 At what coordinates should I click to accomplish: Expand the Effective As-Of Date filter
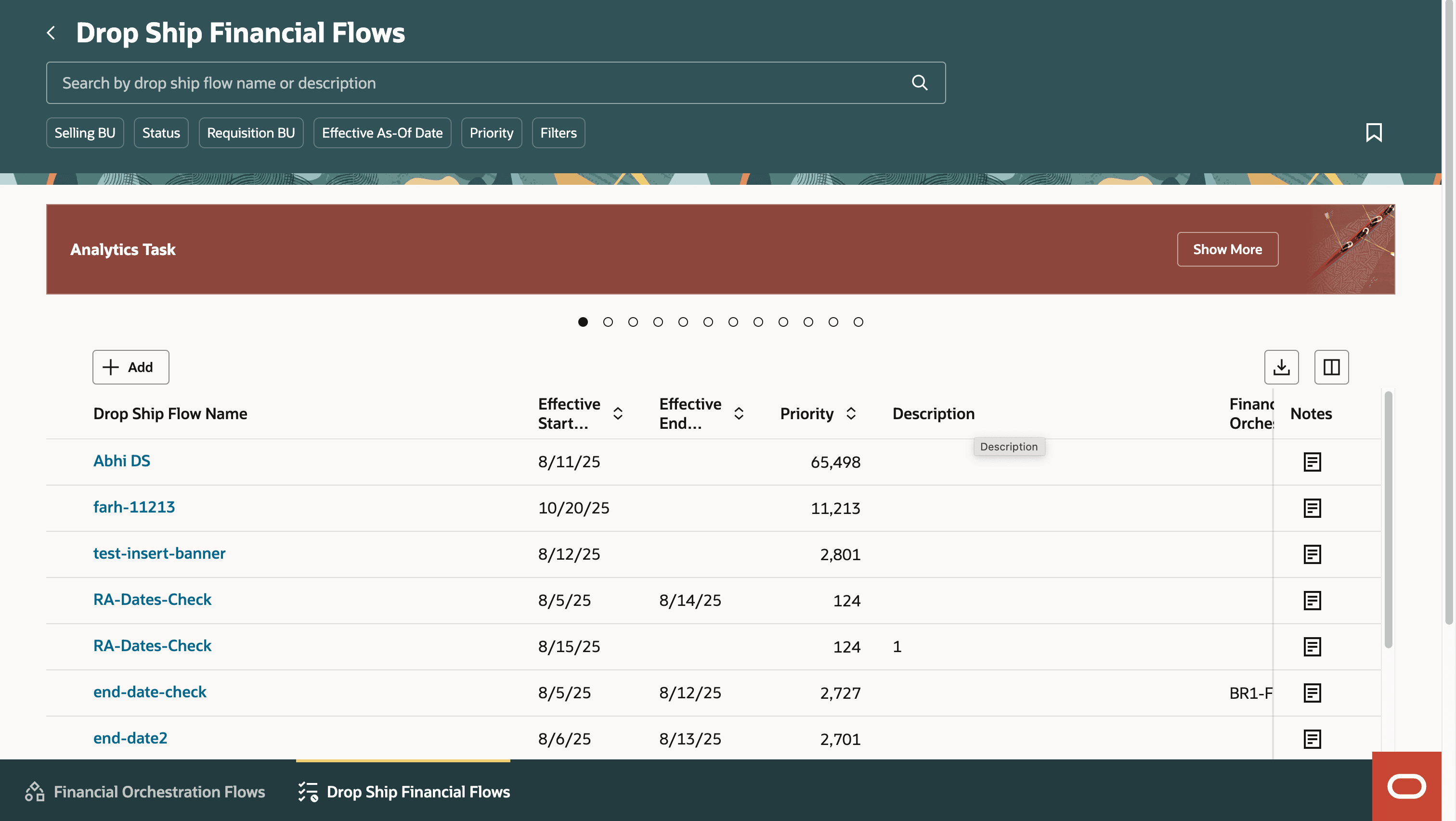[382, 133]
